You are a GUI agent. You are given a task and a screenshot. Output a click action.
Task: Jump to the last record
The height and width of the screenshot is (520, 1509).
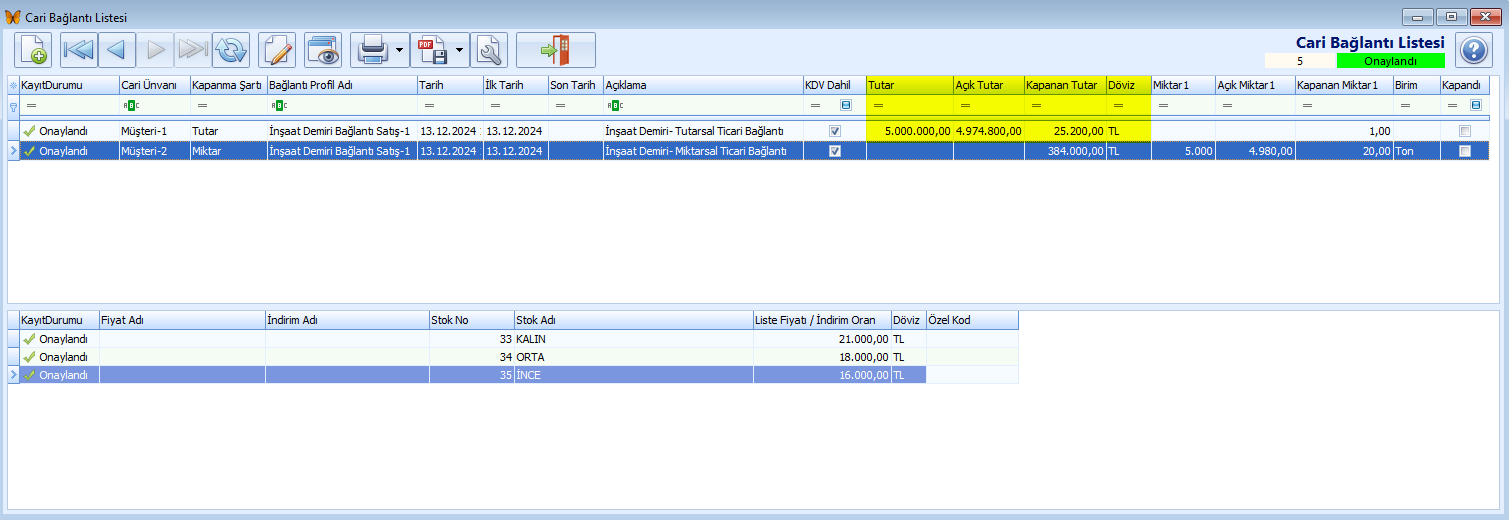[x=192, y=49]
